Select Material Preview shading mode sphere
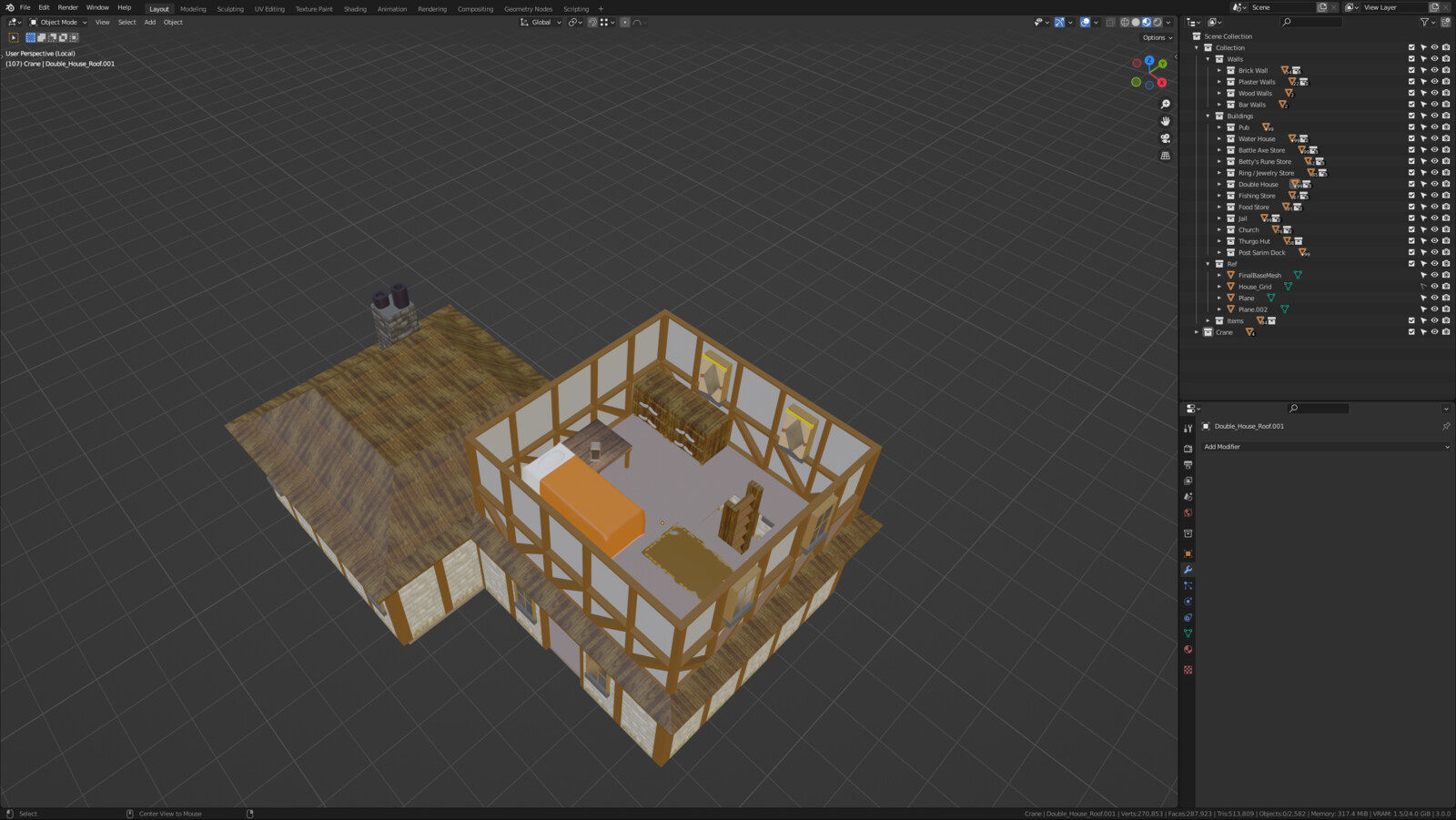Viewport: 1456px width, 820px height. click(1147, 22)
